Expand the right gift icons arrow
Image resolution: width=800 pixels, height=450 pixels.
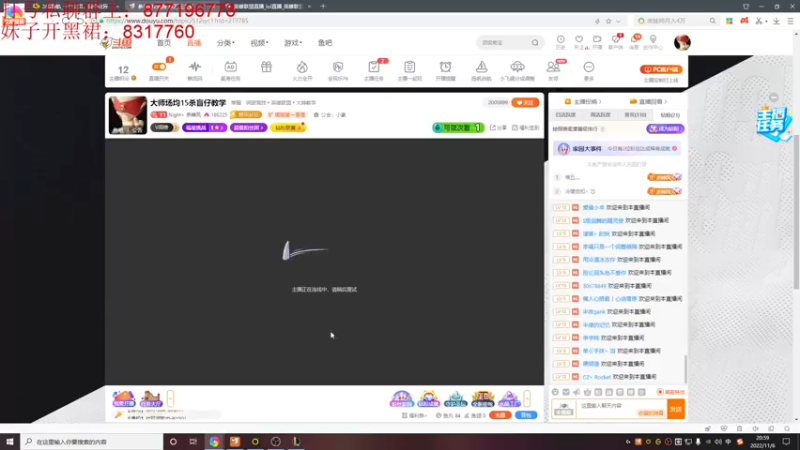(527, 398)
